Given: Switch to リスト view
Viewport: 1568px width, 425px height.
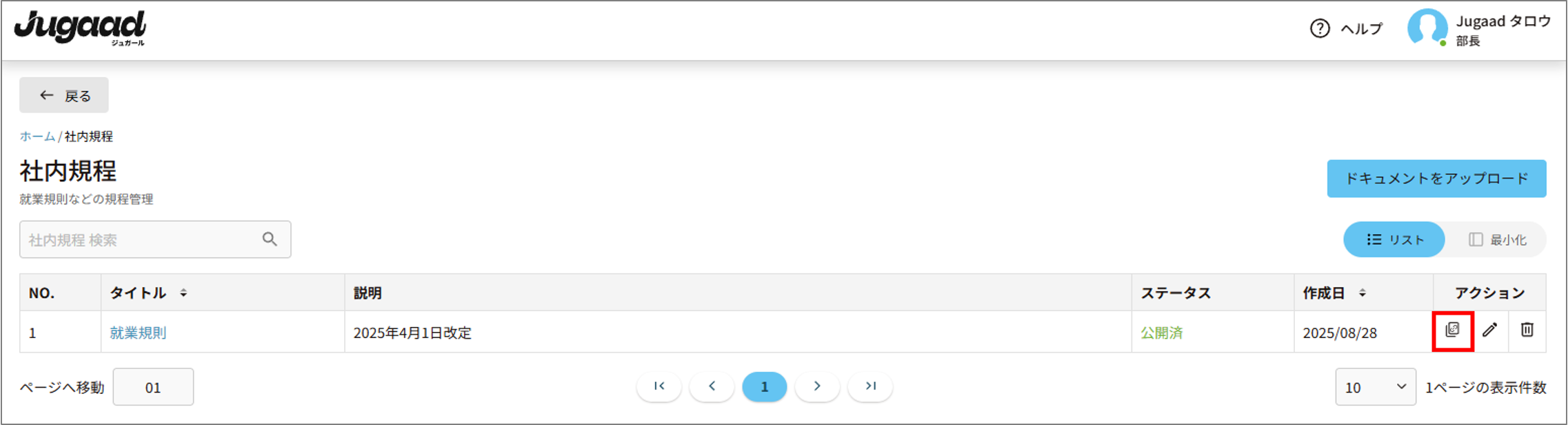Looking at the screenshot, I should (x=1394, y=239).
